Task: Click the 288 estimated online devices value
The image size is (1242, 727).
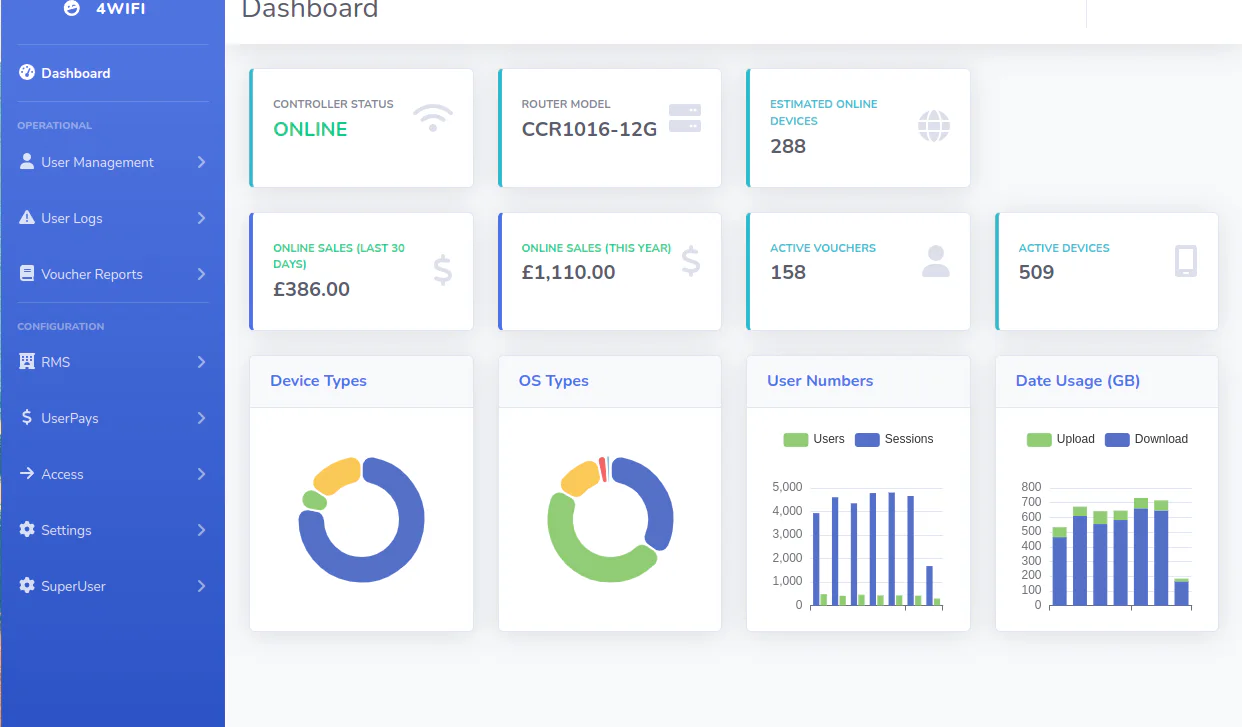Action: coord(788,146)
